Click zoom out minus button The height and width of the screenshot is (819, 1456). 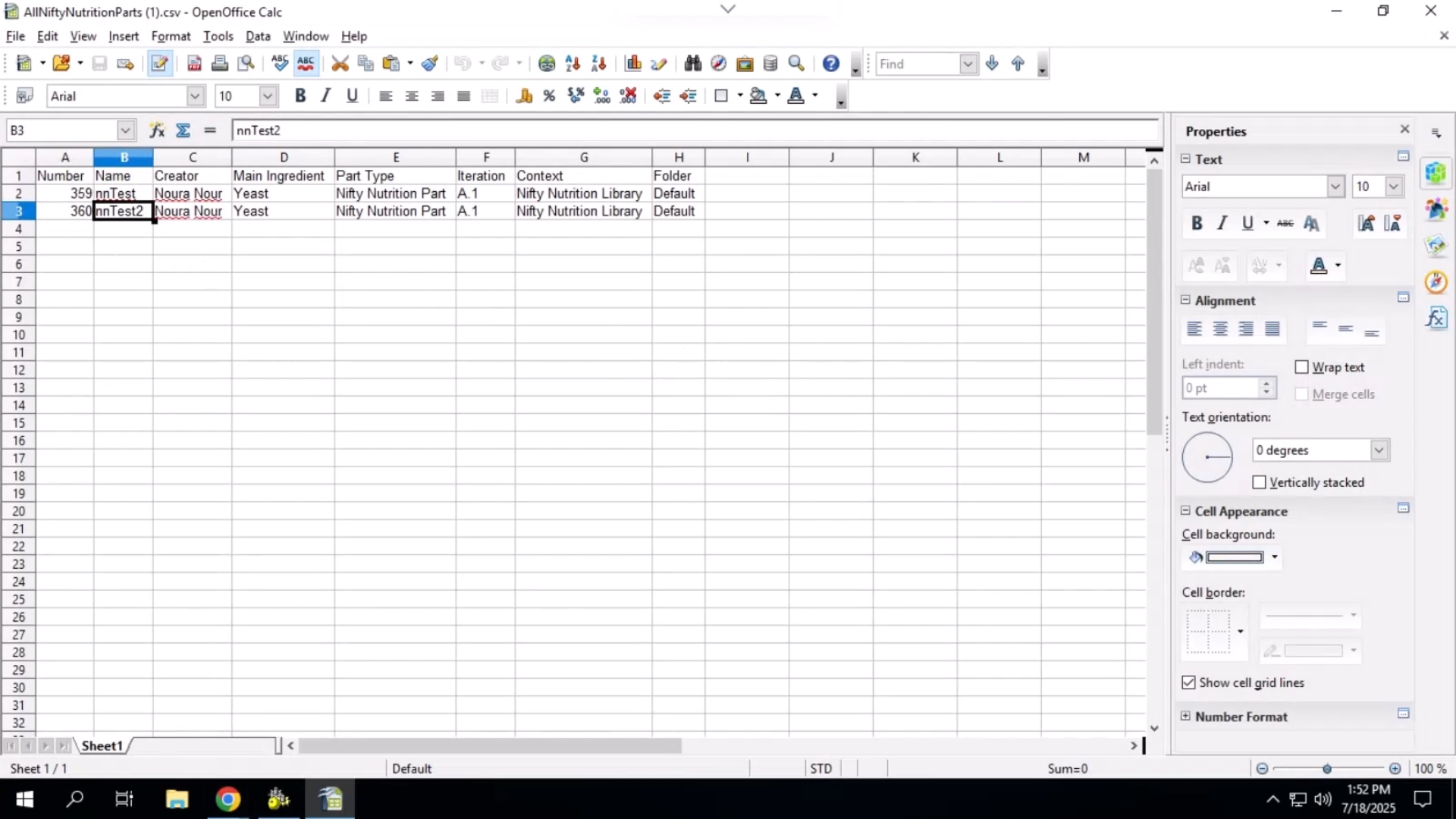tap(1262, 768)
